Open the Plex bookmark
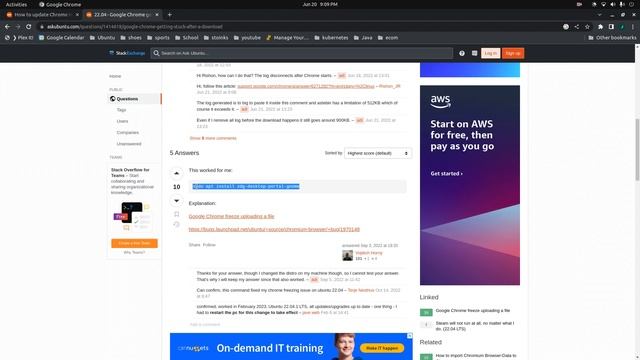The width and height of the screenshot is (640, 360). [x=19, y=38]
